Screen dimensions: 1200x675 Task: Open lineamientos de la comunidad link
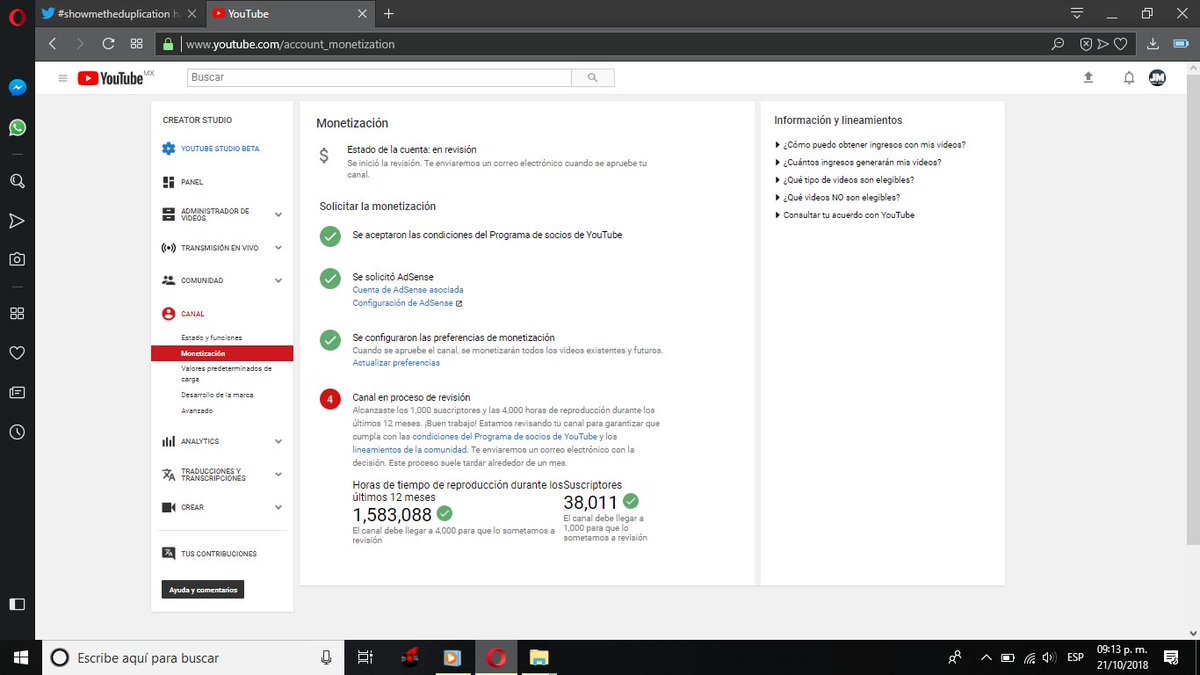pyautogui.click(x=410, y=450)
